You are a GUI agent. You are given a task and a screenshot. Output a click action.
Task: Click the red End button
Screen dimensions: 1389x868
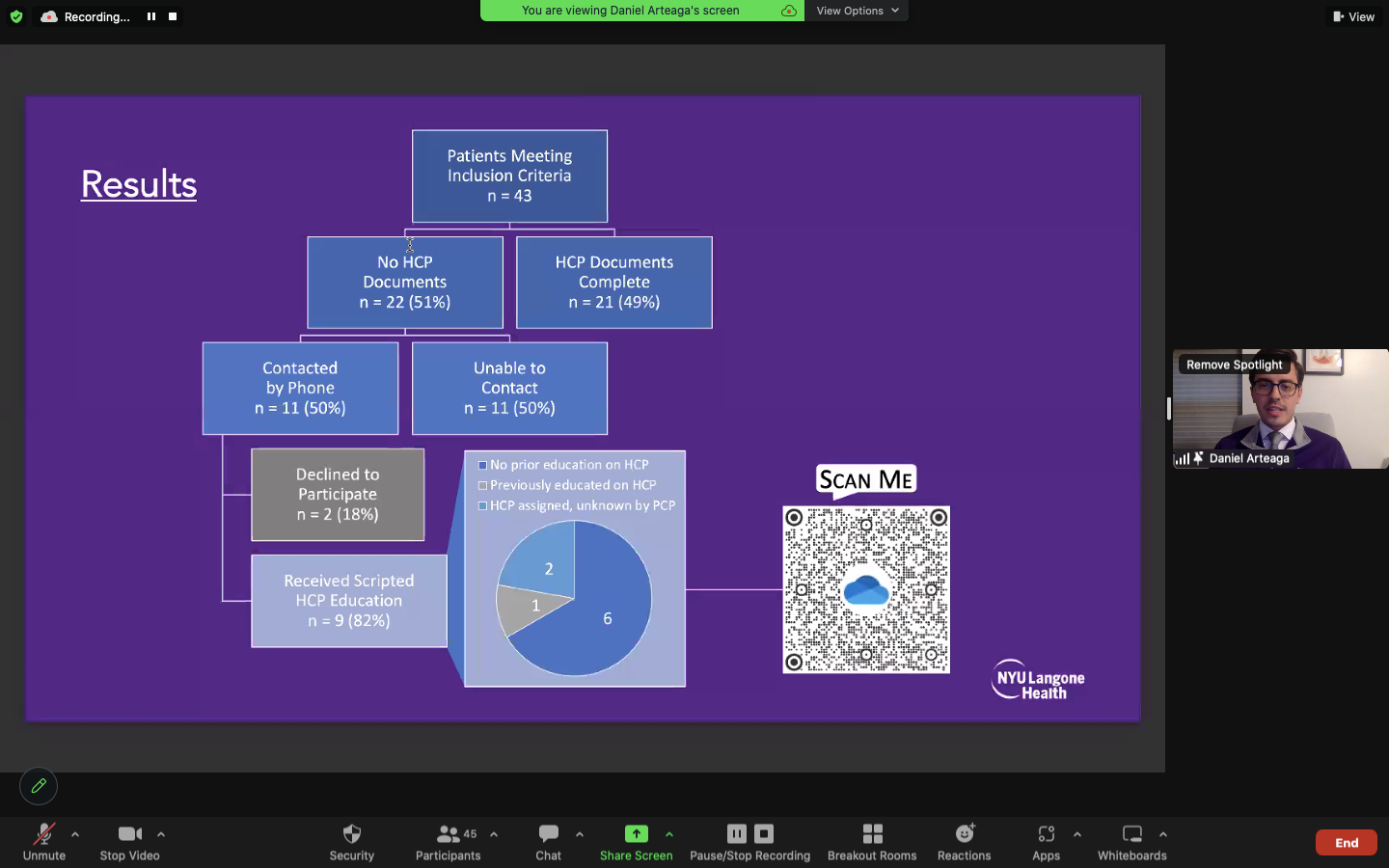1347,843
